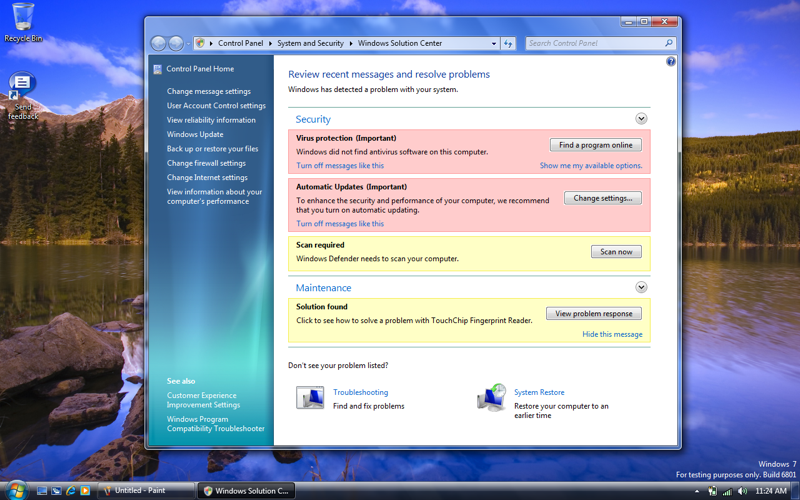This screenshot has height=500, width=800.
Task: Click the taskbar clock showing 11:24 AM
Action: pyautogui.click(x=771, y=491)
